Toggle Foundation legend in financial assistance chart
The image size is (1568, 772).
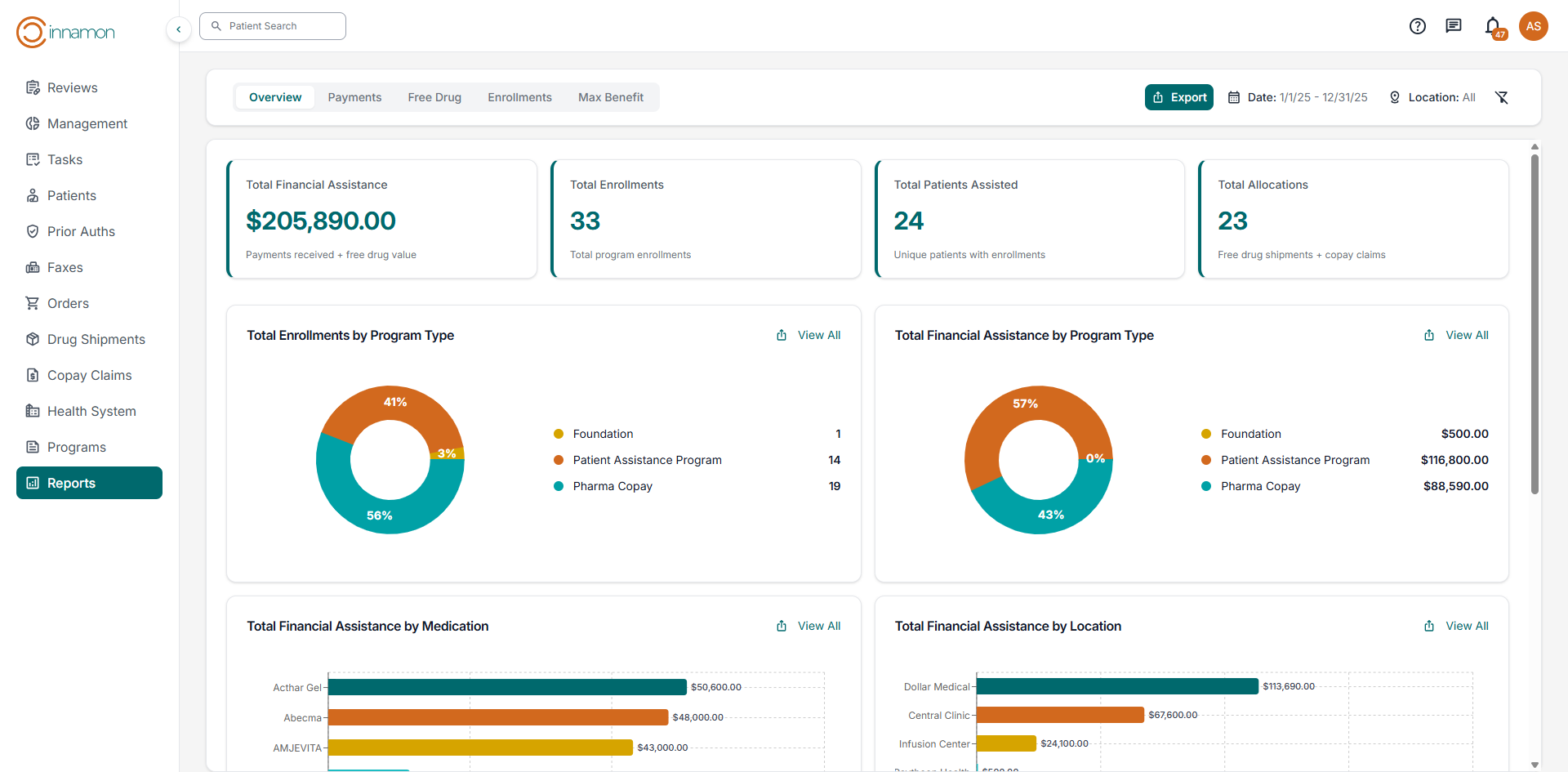1250,434
